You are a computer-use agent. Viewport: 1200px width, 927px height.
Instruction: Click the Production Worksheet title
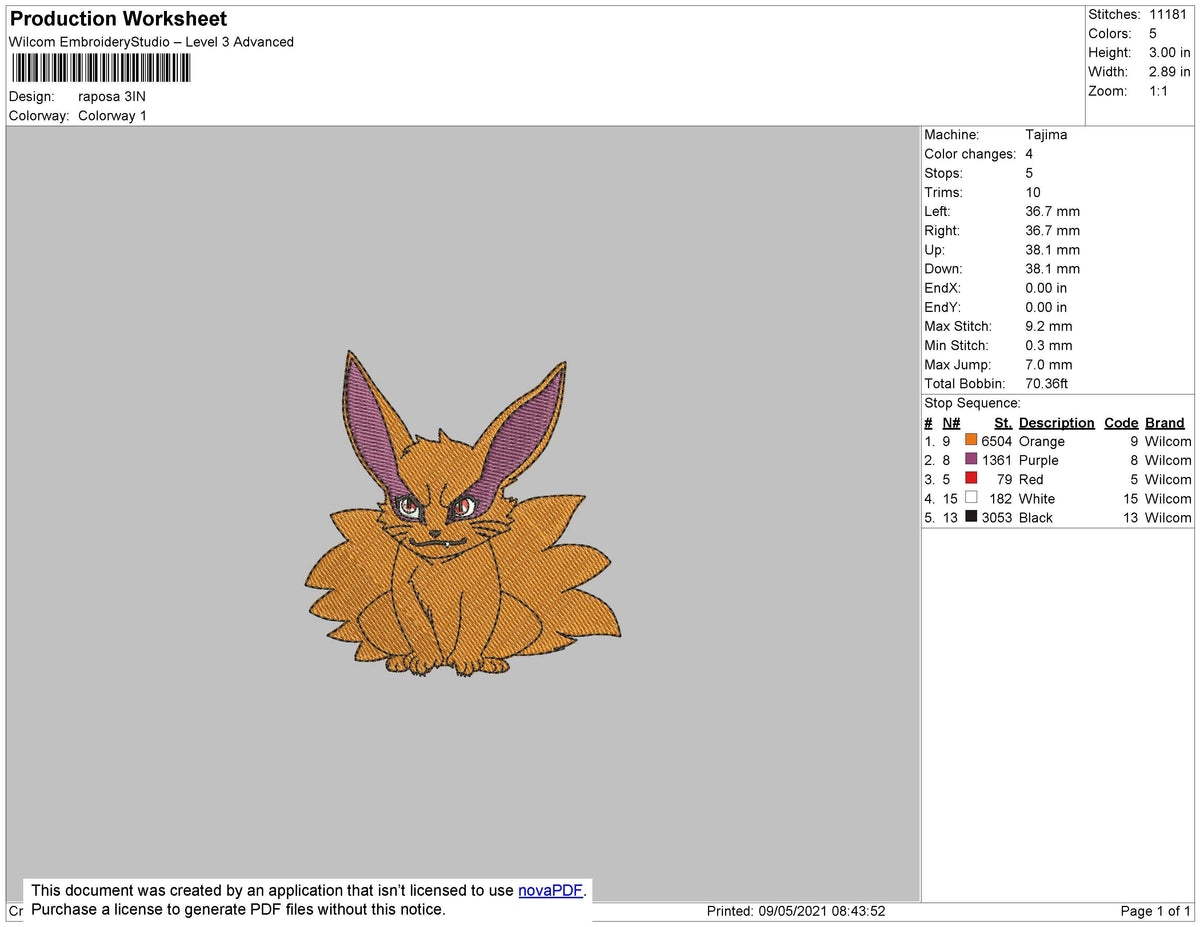tap(117, 18)
